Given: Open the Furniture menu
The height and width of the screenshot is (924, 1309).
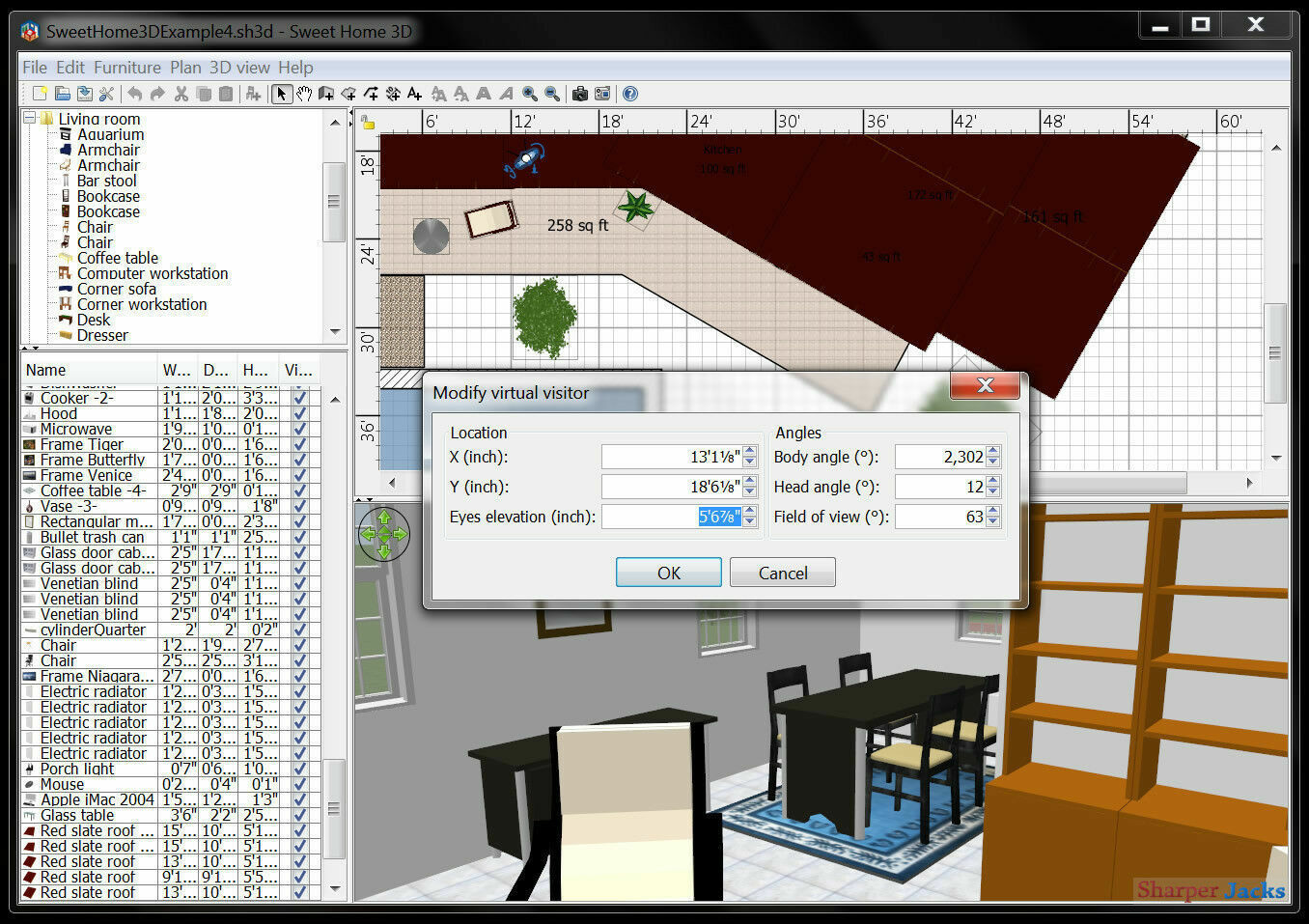Looking at the screenshot, I should point(127,68).
